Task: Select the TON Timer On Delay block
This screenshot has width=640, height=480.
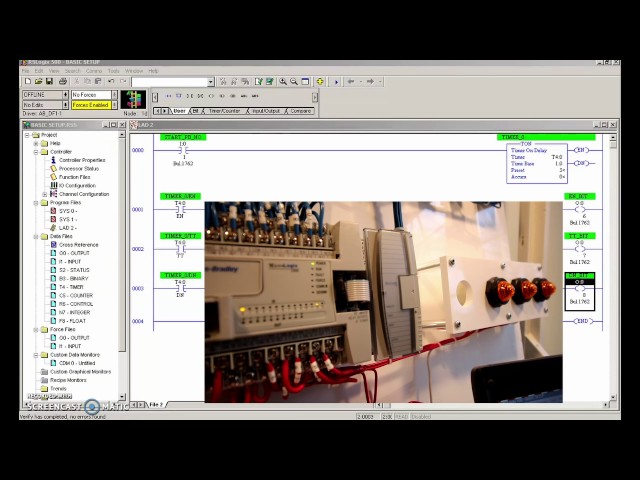Action: click(536, 163)
